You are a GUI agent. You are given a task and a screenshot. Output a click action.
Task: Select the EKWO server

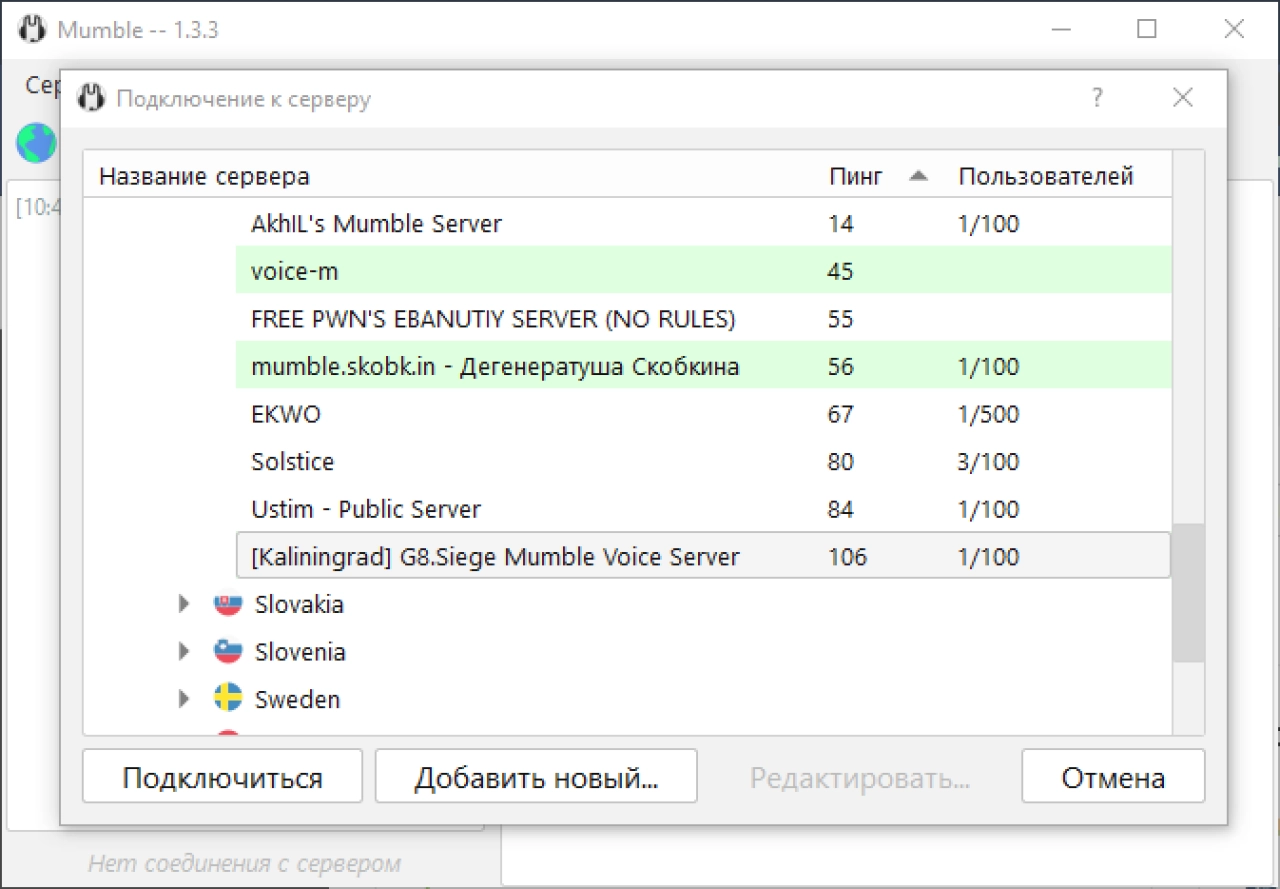[703, 414]
